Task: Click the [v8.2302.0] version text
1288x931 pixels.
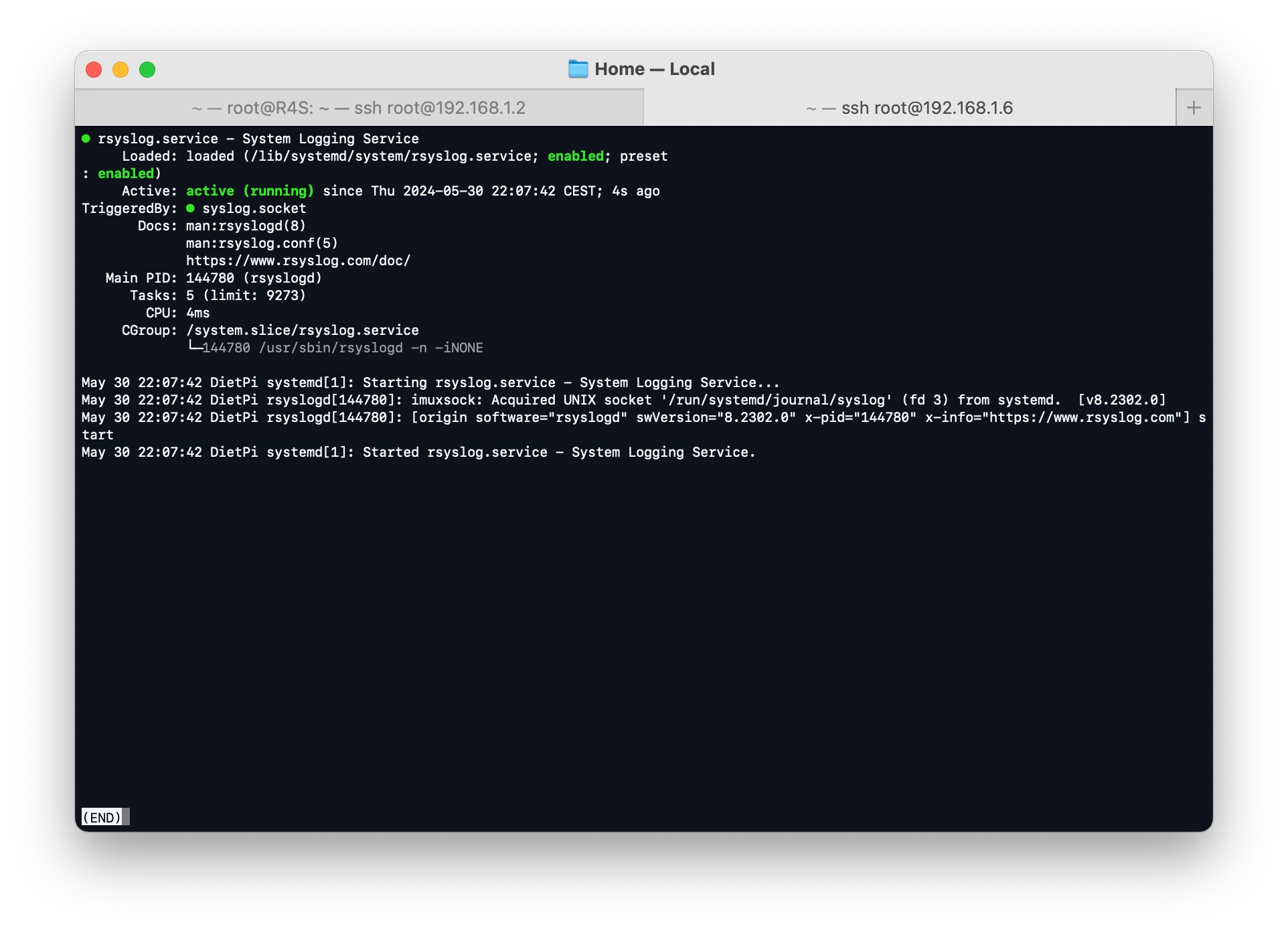Action: tap(1122, 400)
